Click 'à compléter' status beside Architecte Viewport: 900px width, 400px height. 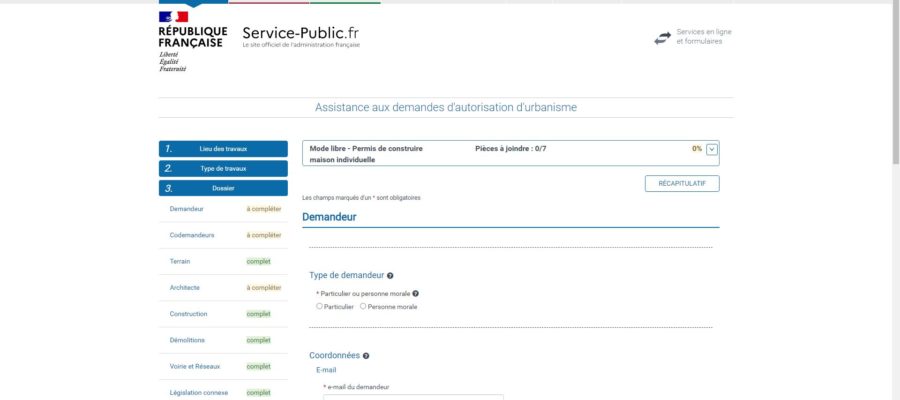[x=264, y=288]
